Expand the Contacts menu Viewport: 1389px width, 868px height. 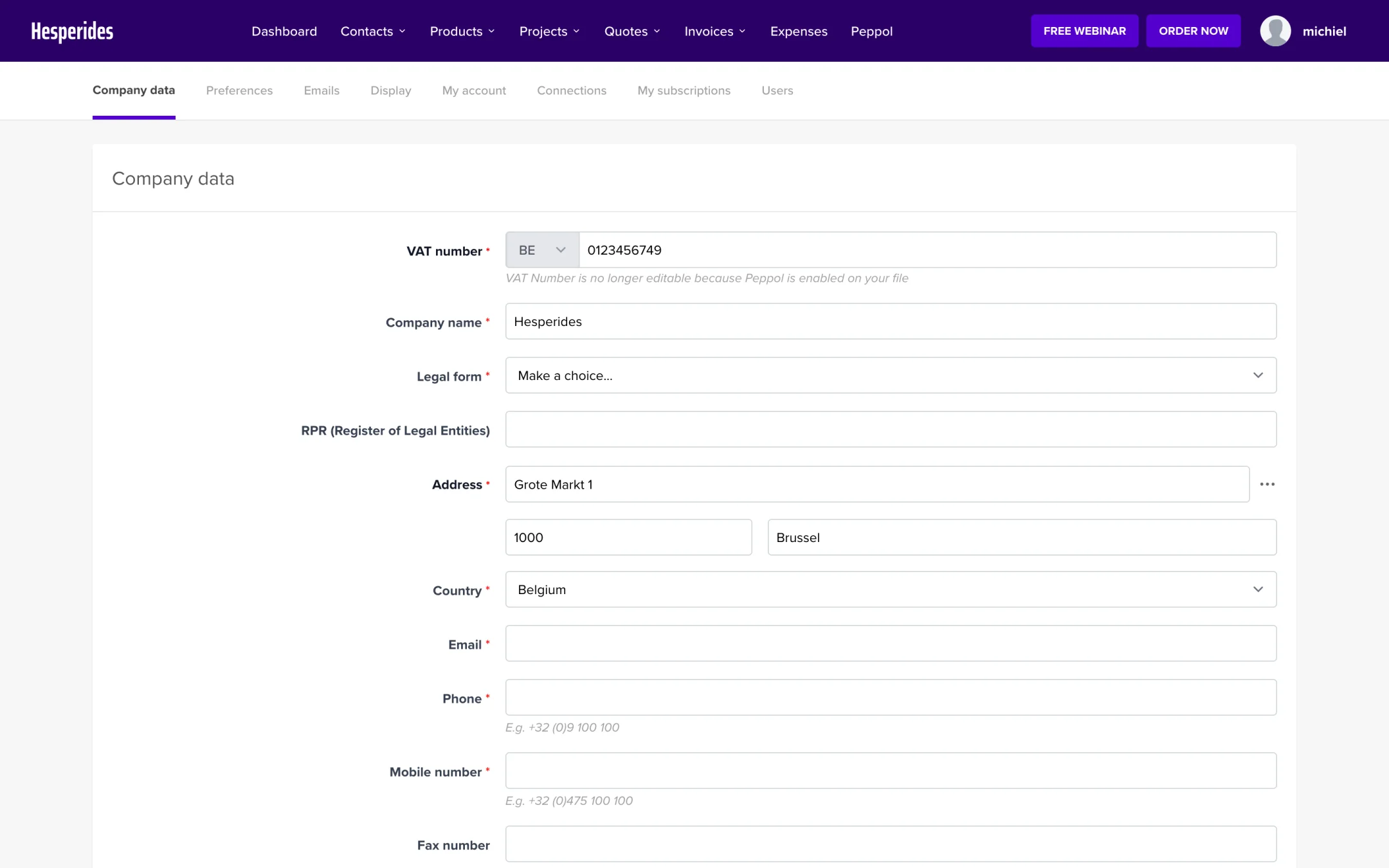(x=373, y=31)
